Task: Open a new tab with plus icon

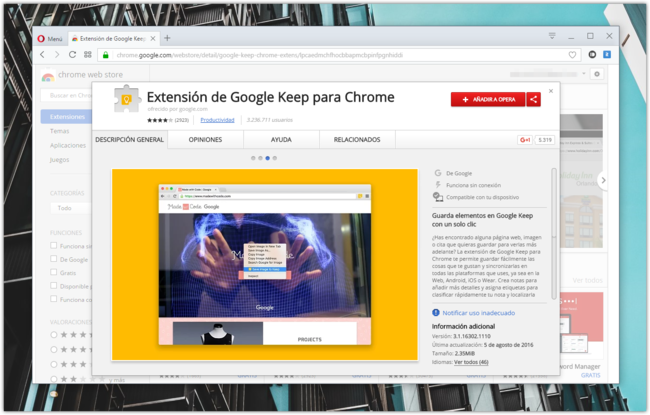Action: [x=167, y=38]
